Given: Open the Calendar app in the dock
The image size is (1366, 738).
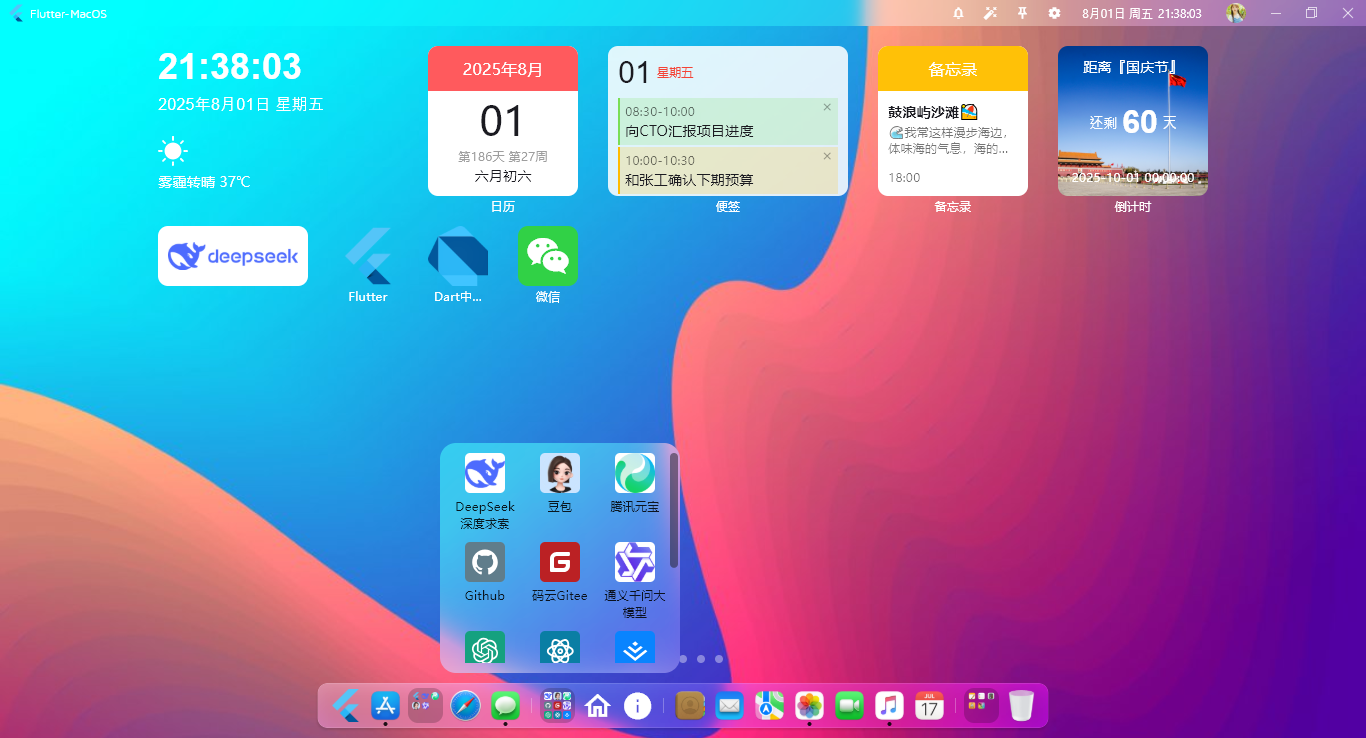Looking at the screenshot, I should coord(929,706).
